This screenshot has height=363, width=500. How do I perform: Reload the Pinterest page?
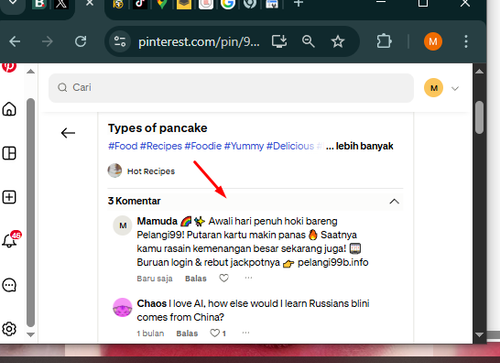point(80,42)
